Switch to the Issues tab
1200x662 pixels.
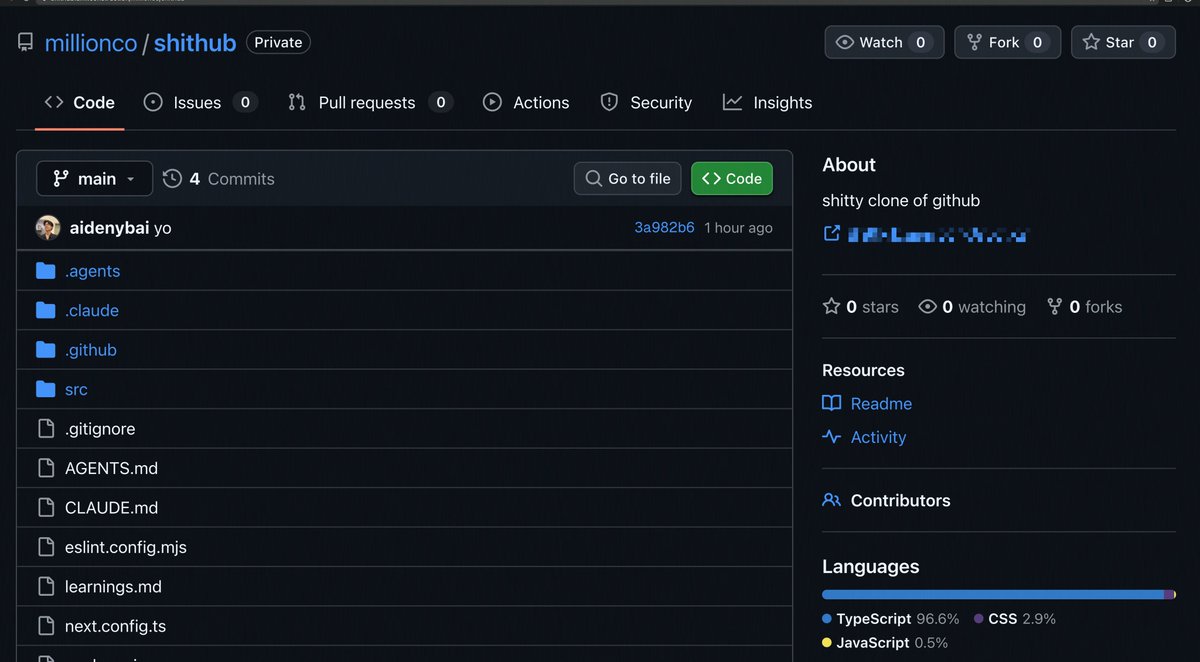tap(200, 102)
